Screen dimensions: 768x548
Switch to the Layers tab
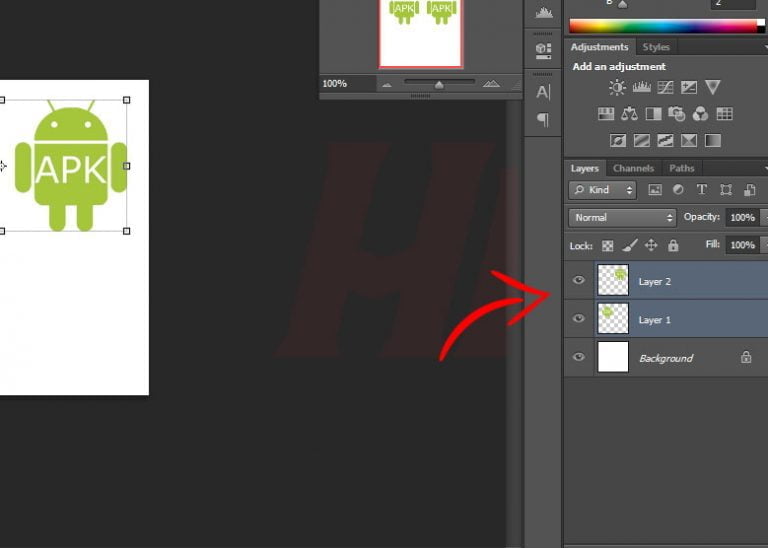(x=584, y=168)
